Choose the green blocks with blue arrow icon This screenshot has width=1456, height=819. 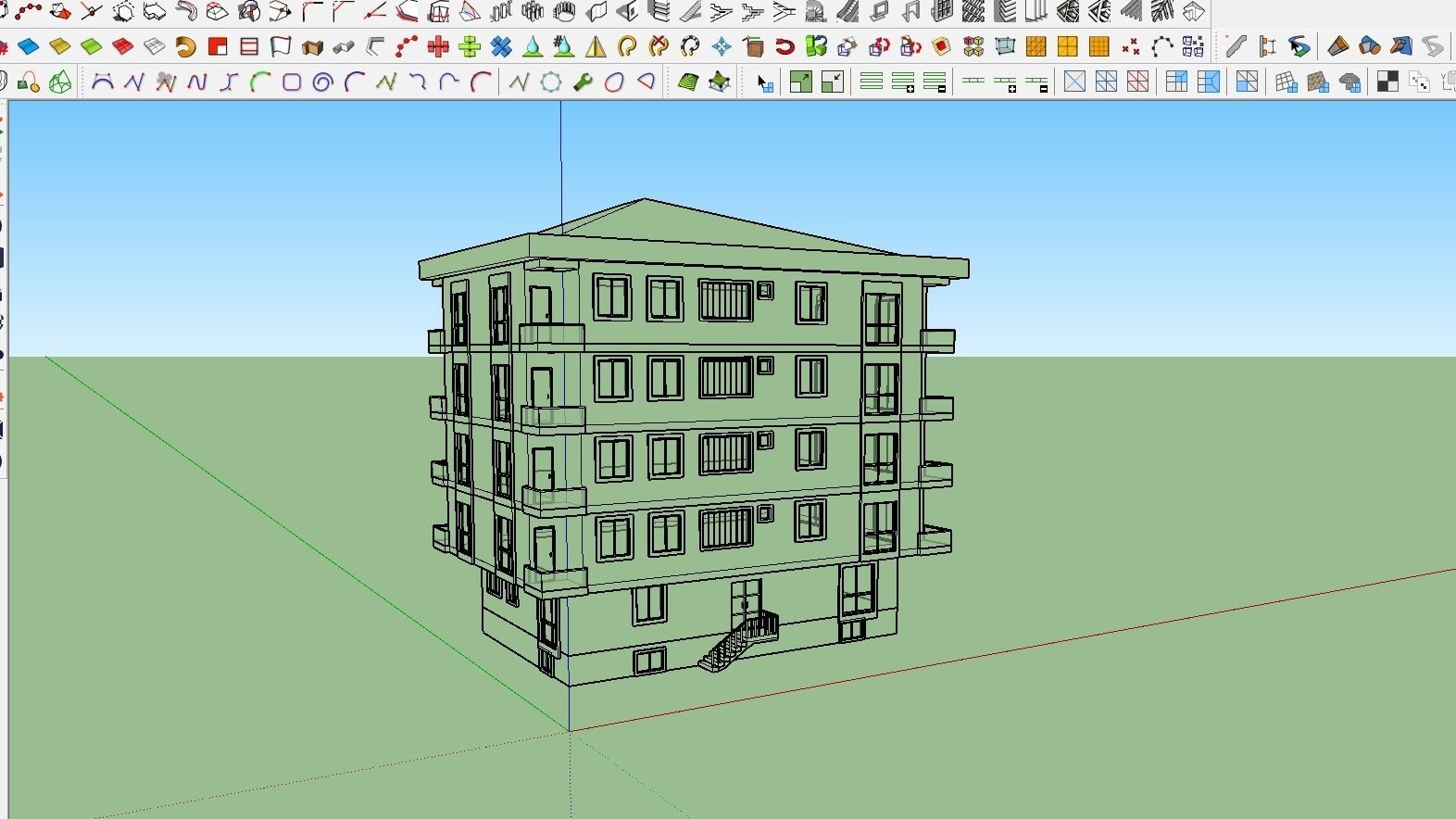click(816, 46)
